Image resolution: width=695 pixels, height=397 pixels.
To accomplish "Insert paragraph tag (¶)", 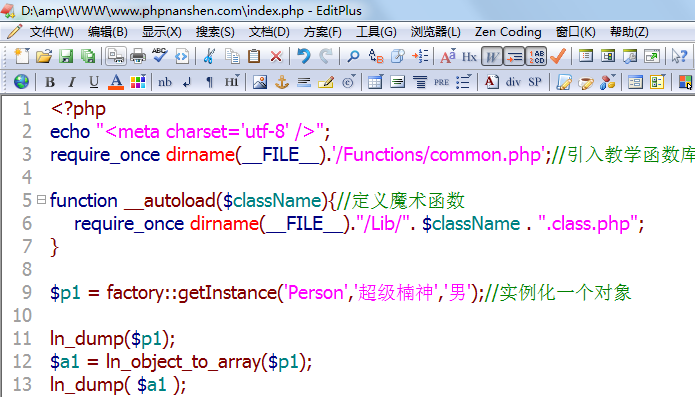I will click(x=209, y=82).
